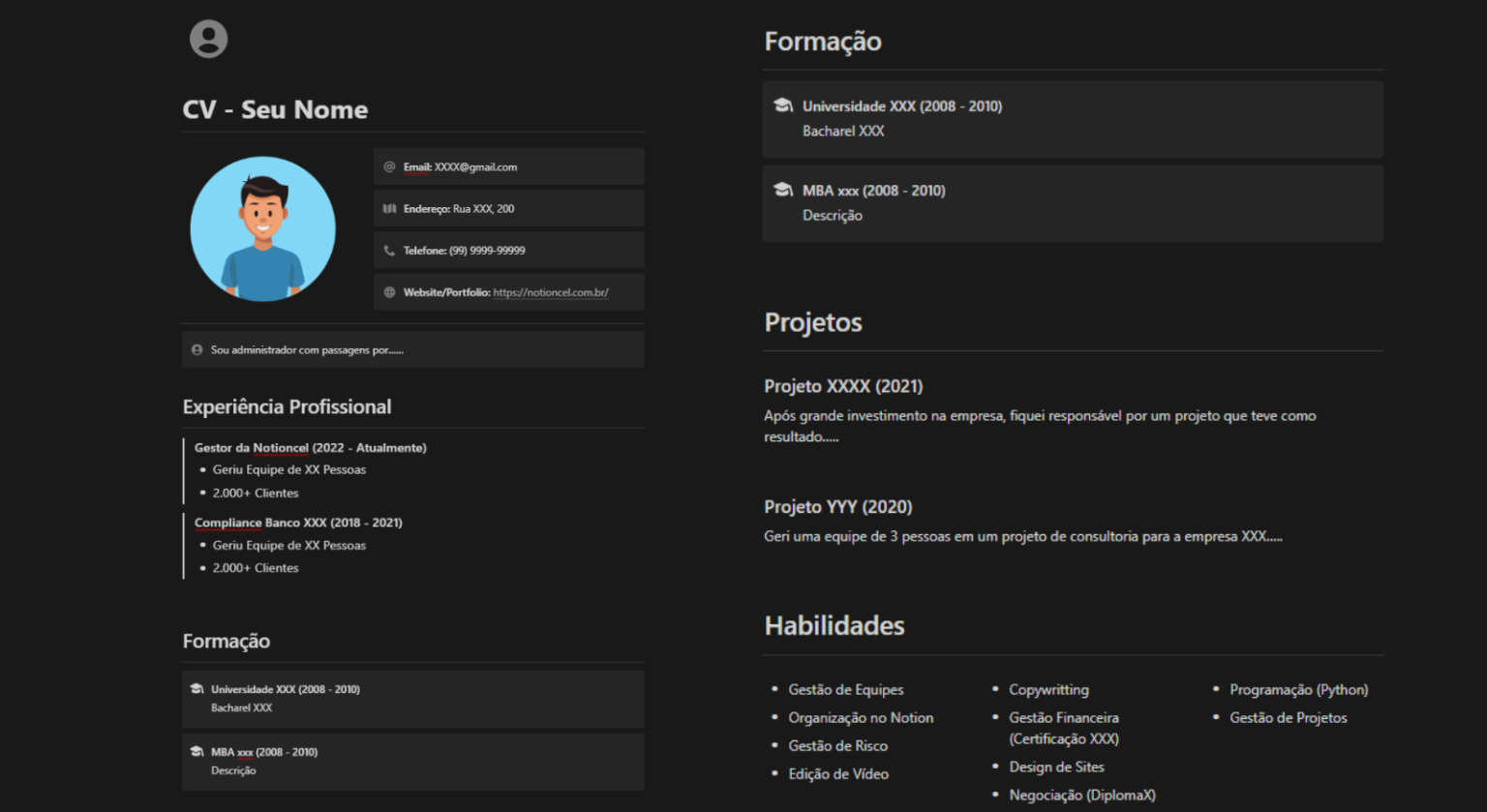Viewport: 1487px width, 812px height.
Task: Click the Projeto YYY (2020) title
Action: (838, 507)
